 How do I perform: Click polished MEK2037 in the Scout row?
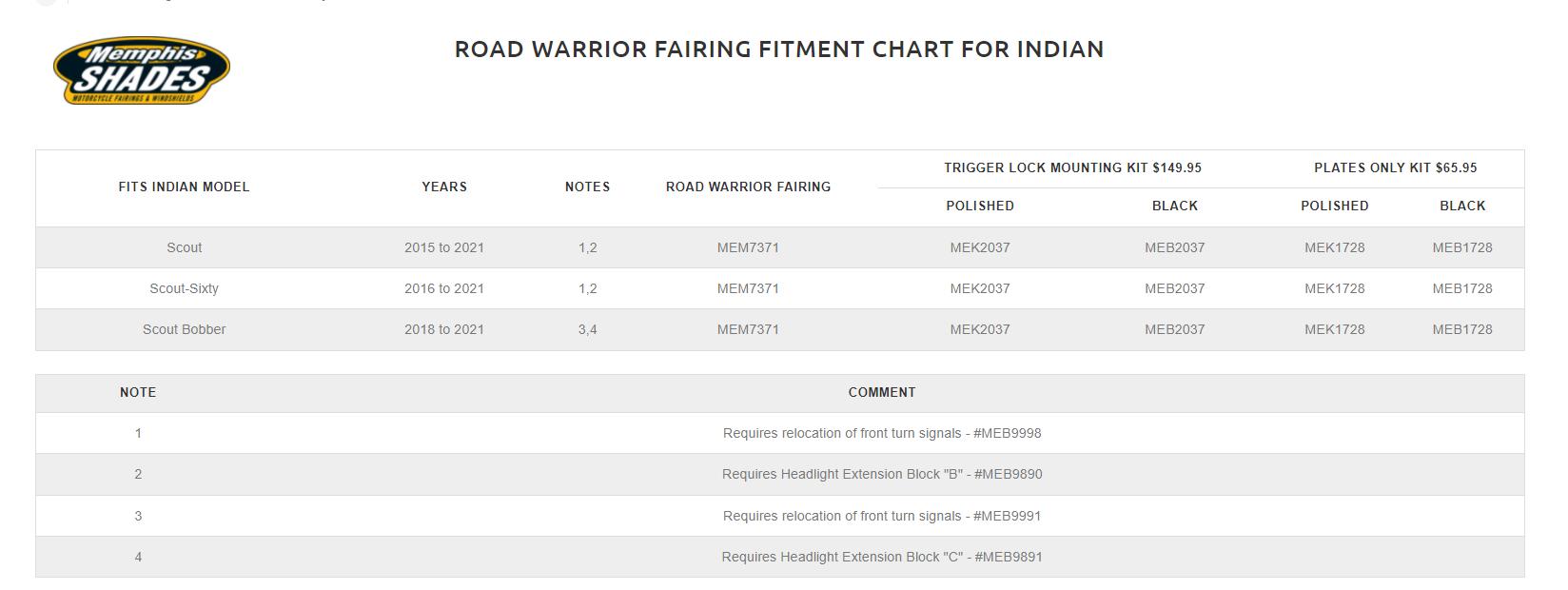[x=979, y=247]
